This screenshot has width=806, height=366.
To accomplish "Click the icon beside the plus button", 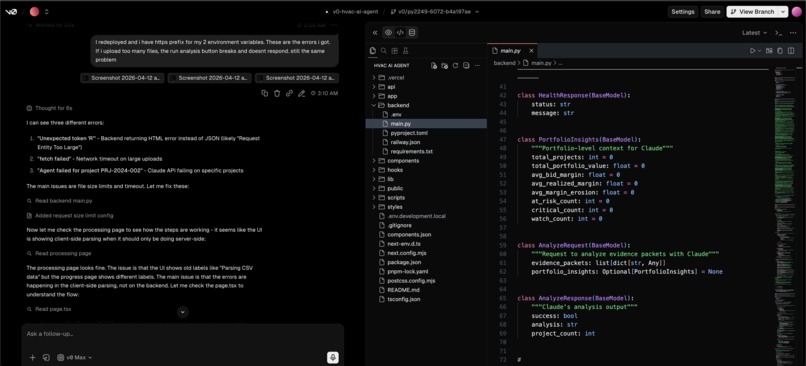I will point(46,357).
